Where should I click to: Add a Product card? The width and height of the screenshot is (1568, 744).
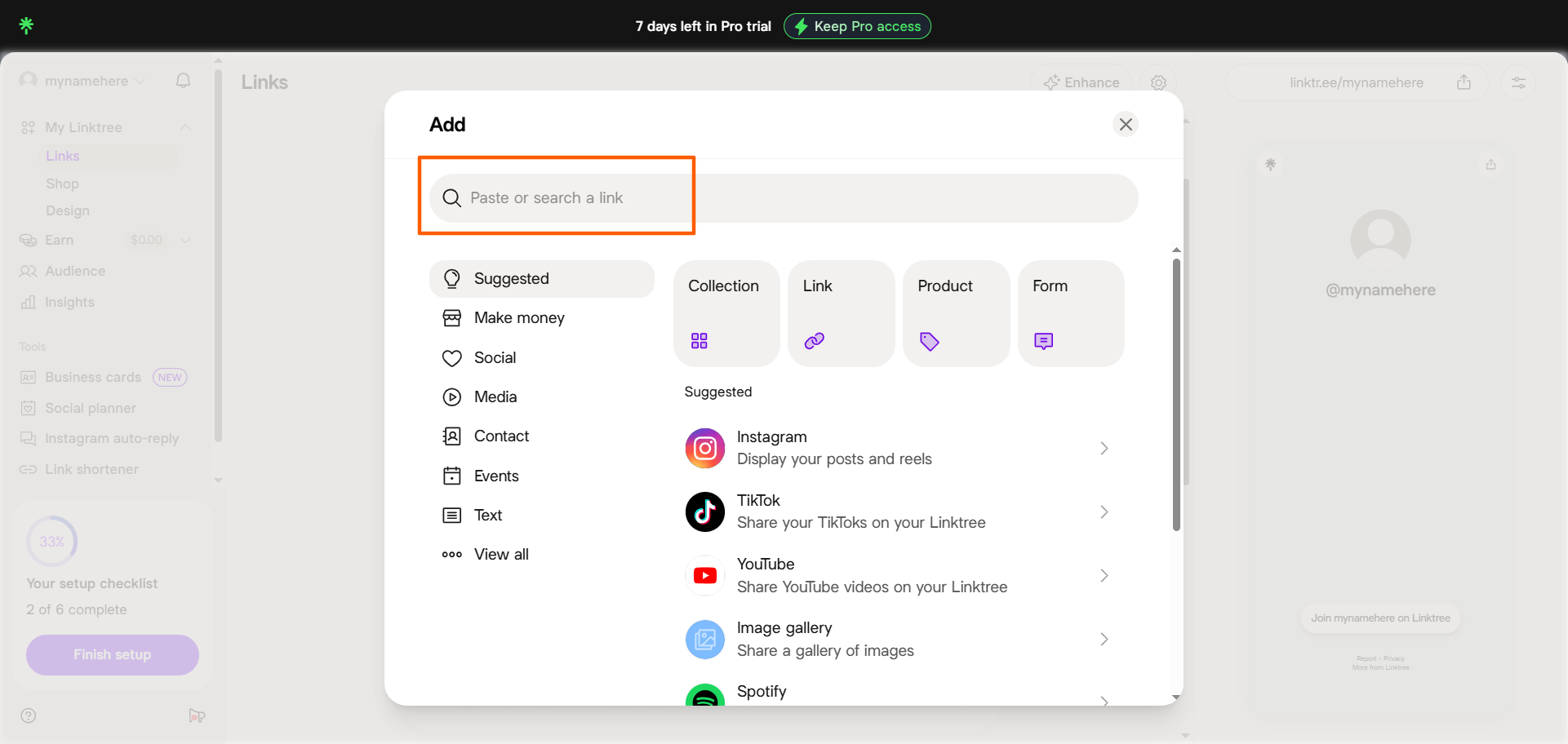click(957, 313)
